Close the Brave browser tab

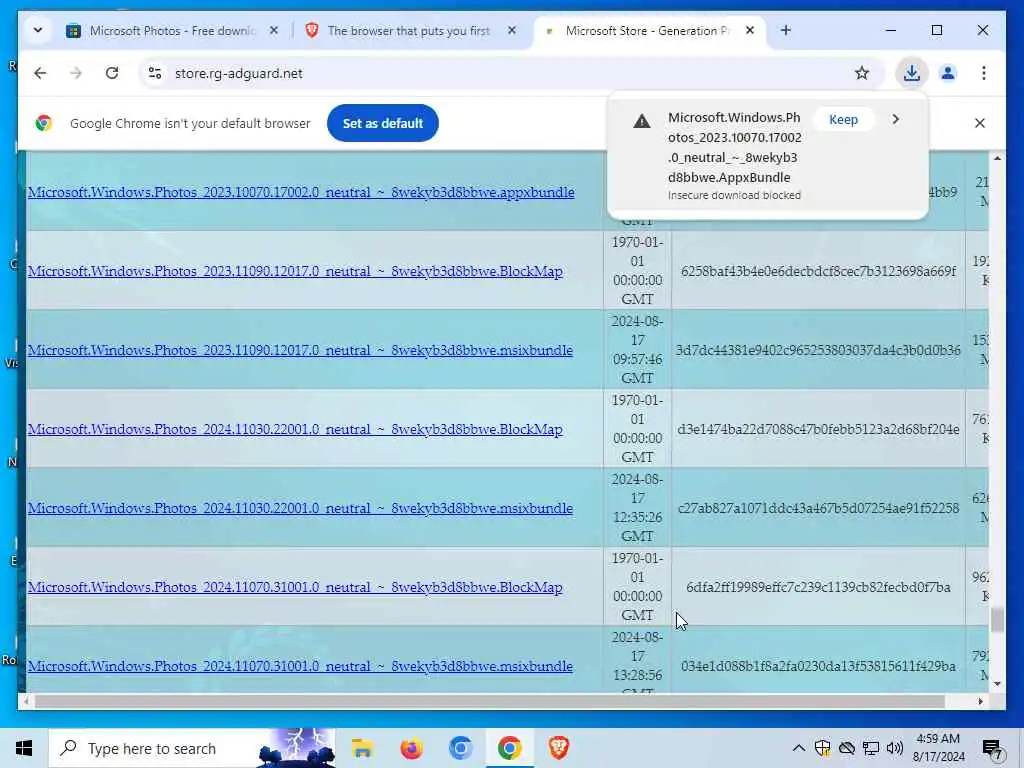512,30
